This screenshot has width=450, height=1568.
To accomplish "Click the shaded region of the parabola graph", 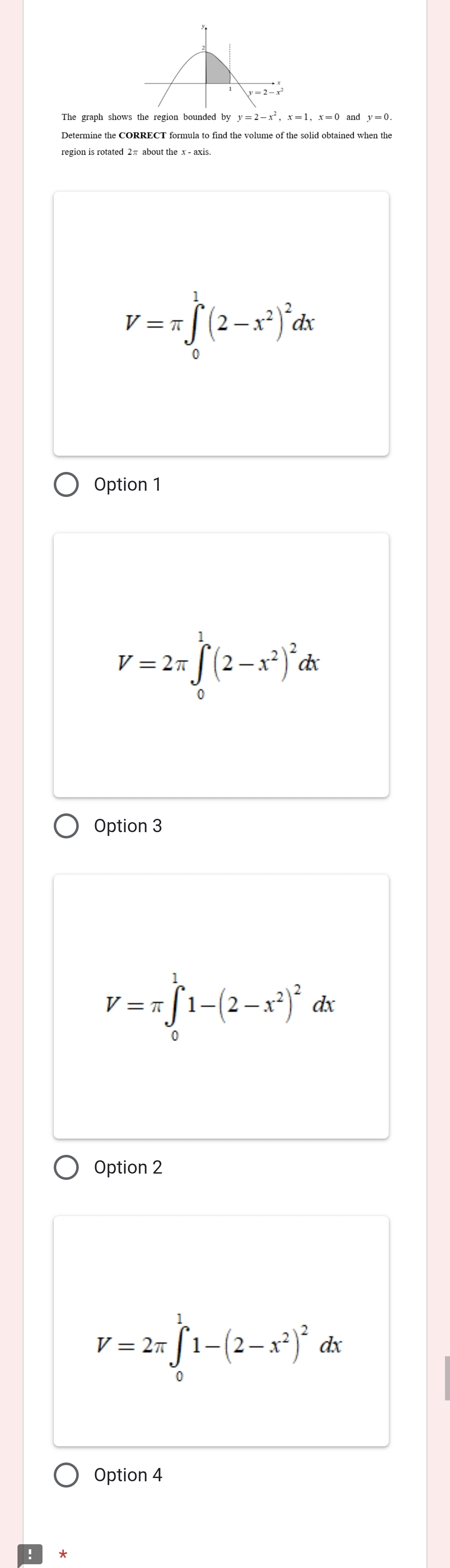I will click(216, 69).
